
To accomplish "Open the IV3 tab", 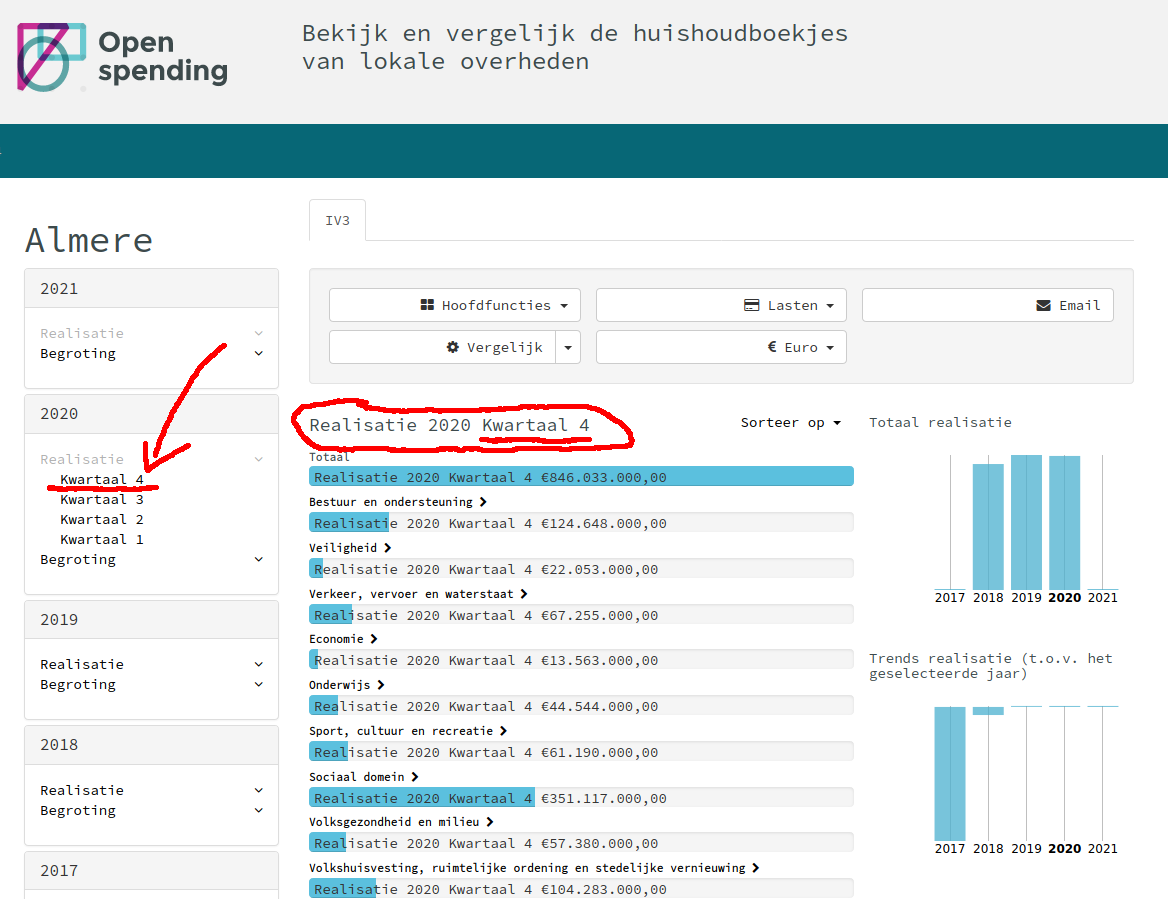I will tap(337, 220).
